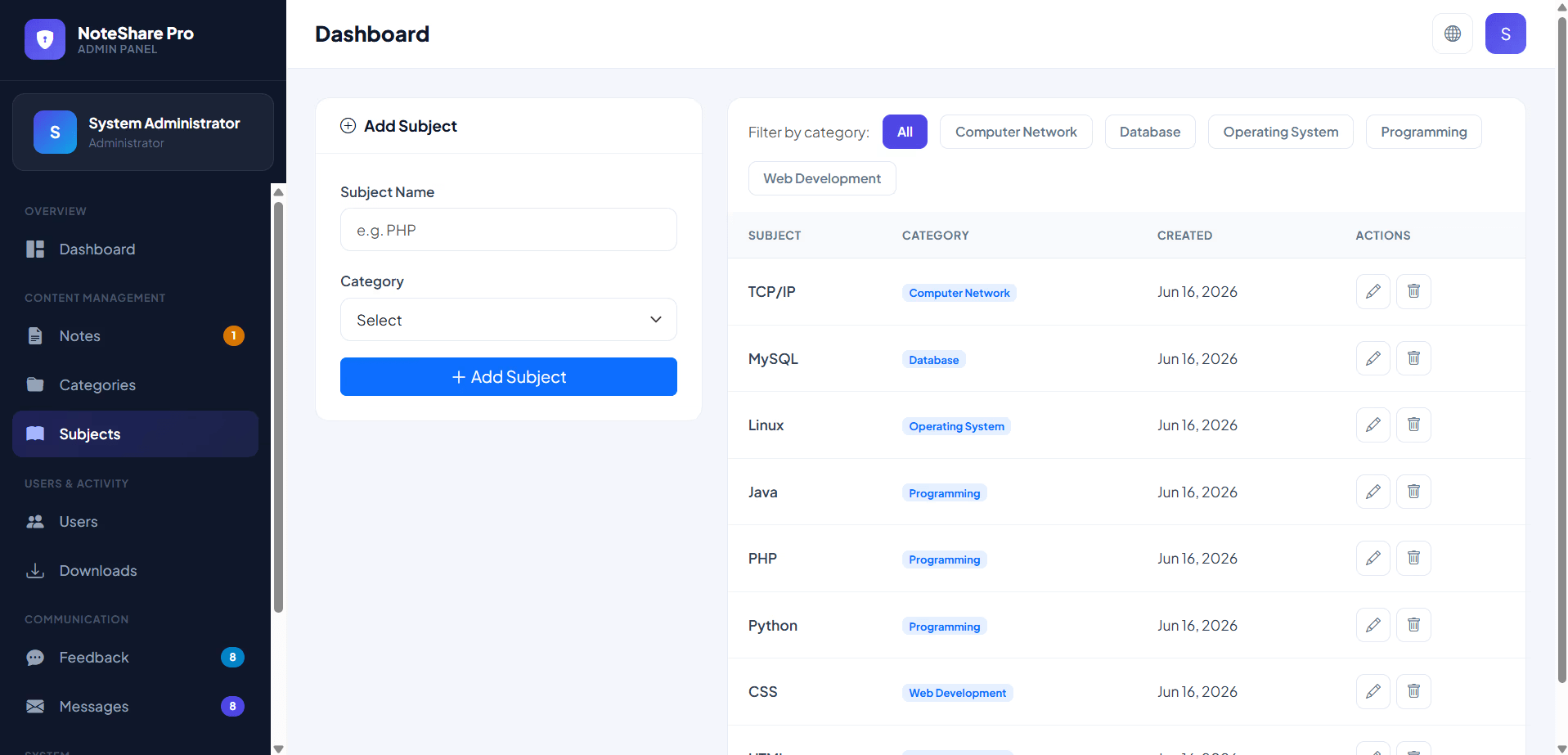Open Feedback in the sidebar
This screenshot has width=1568, height=755.
point(135,658)
